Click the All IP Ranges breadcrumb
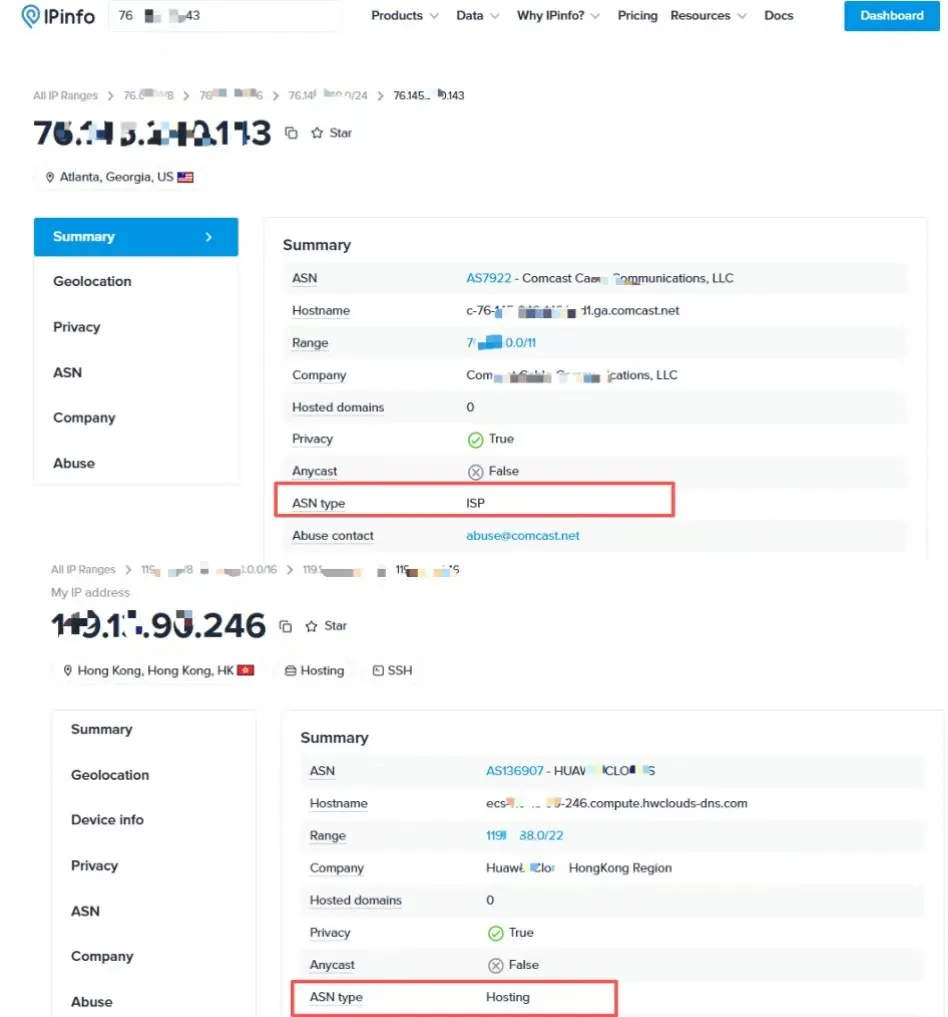 [x=65, y=95]
